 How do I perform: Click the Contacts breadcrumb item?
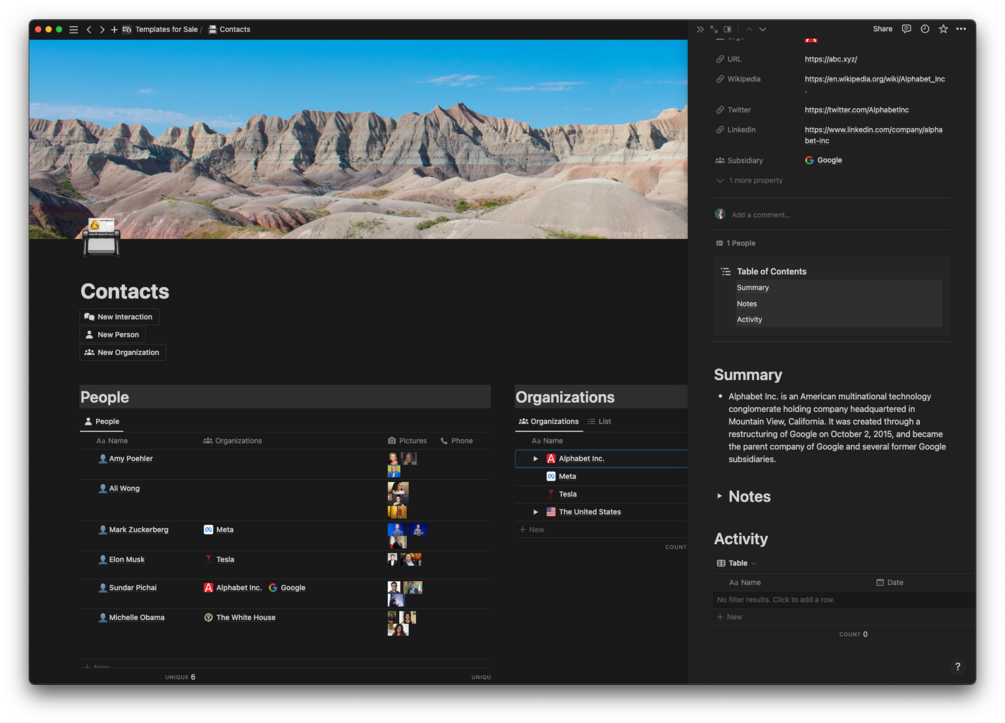(x=229, y=29)
